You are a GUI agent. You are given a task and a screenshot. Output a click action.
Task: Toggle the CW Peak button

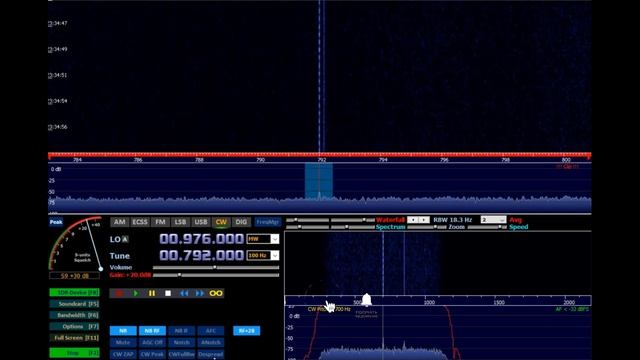click(152, 354)
